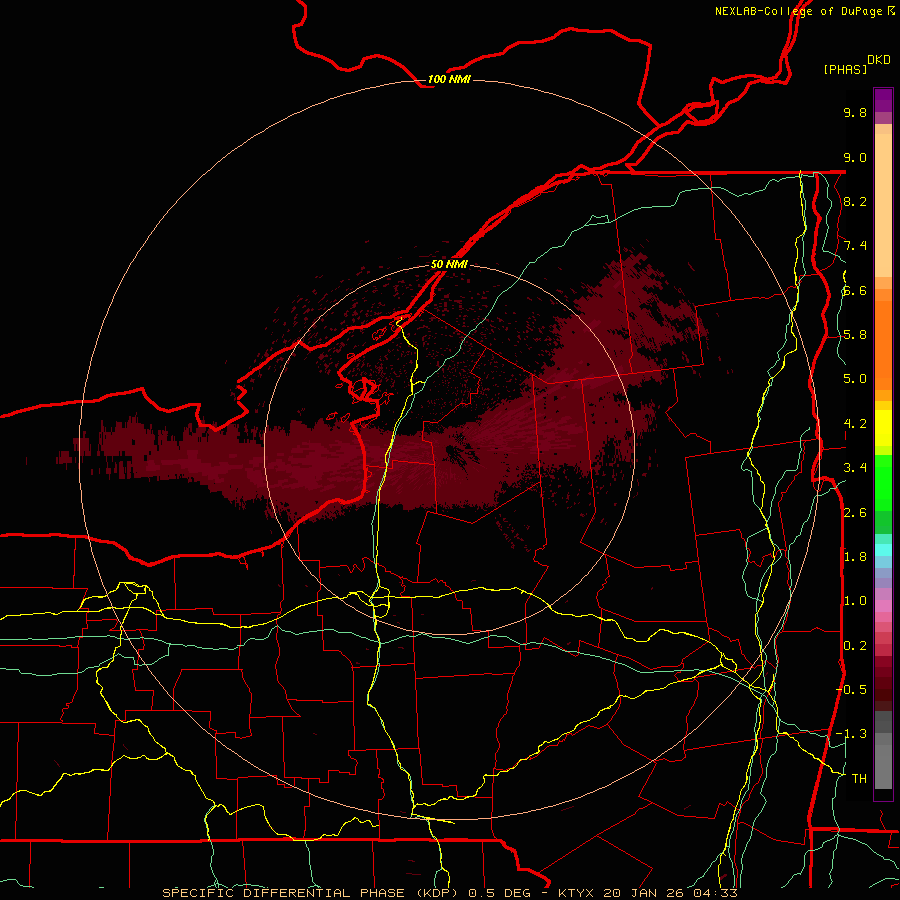Click the cyan band of the color bar
Screen dimensions: 900x900
[x=883, y=550]
